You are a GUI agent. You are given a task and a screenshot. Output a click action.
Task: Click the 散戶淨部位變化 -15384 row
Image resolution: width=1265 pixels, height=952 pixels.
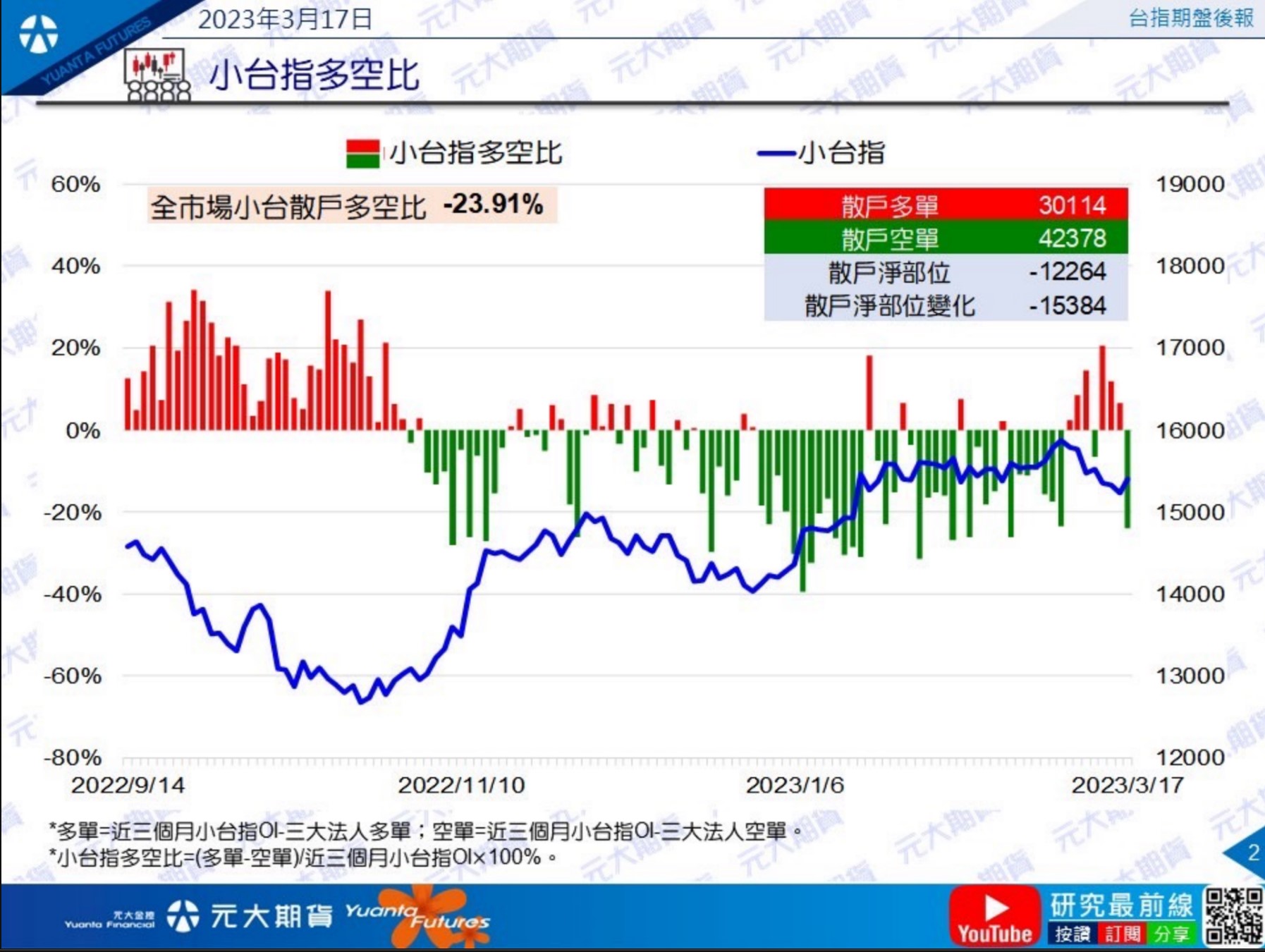(x=946, y=305)
